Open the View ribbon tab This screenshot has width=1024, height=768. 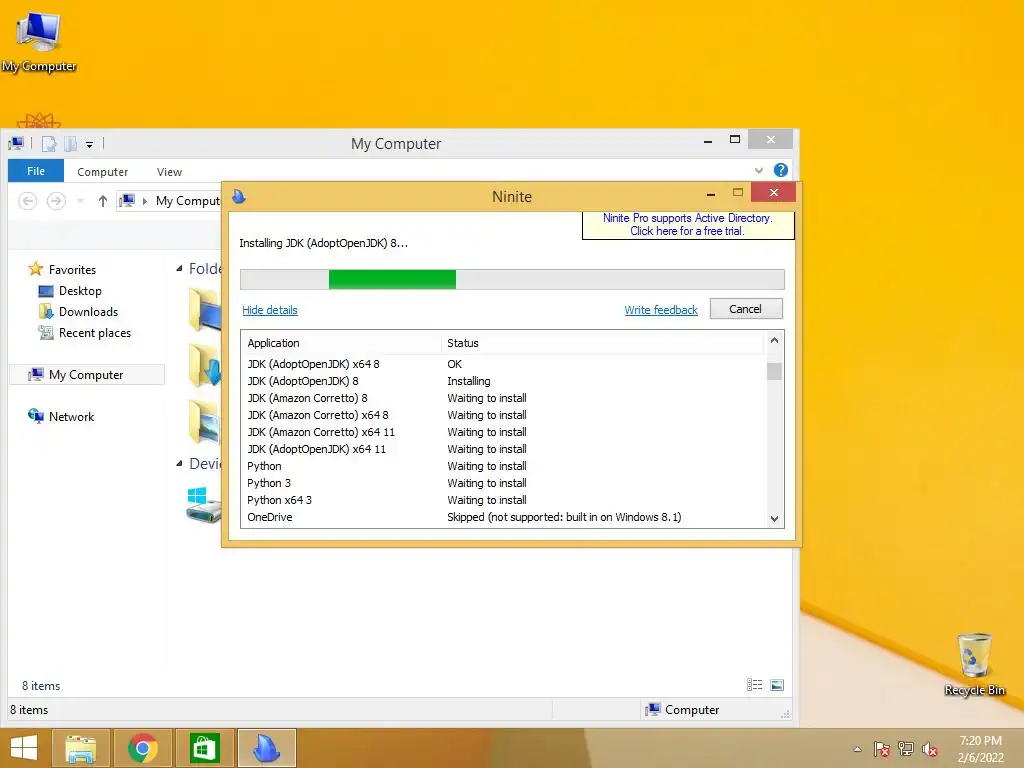pyautogui.click(x=169, y=172)
